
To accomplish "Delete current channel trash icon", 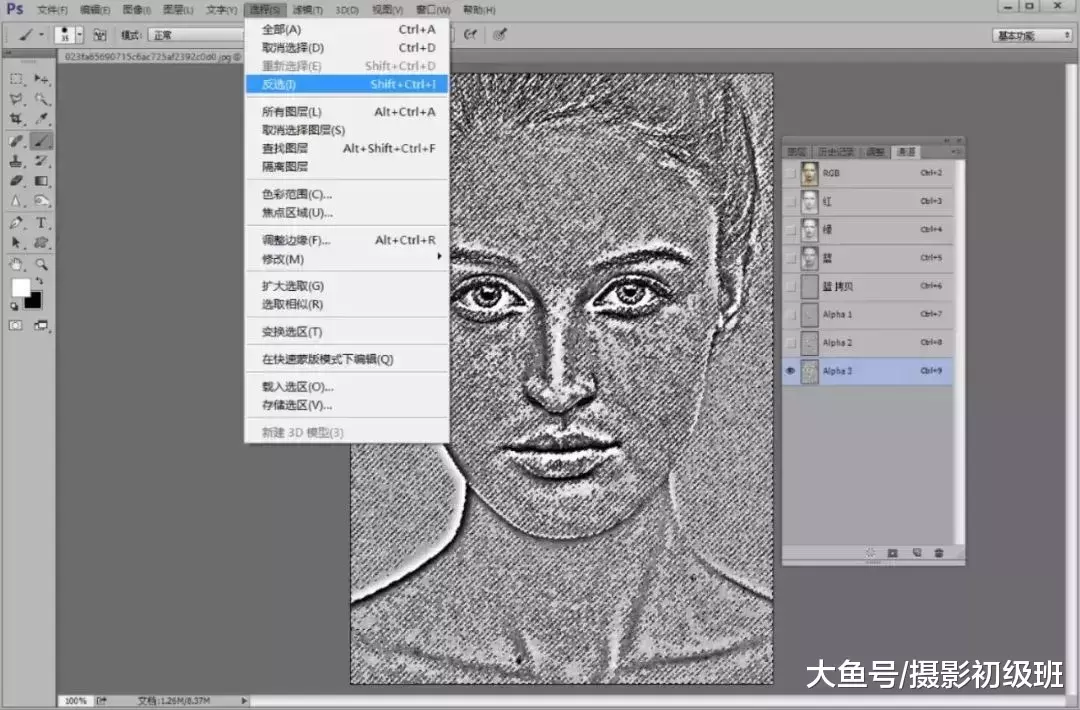I will pyautogui.click(x=939, y=553).
